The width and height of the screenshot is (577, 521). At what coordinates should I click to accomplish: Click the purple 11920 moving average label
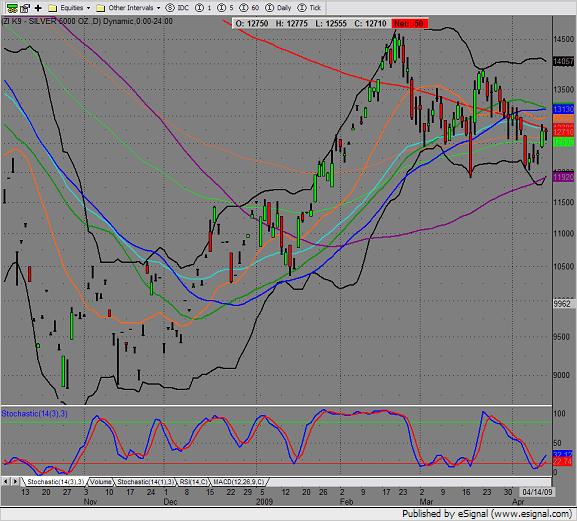pyautogui.click(x=563, y=177)
